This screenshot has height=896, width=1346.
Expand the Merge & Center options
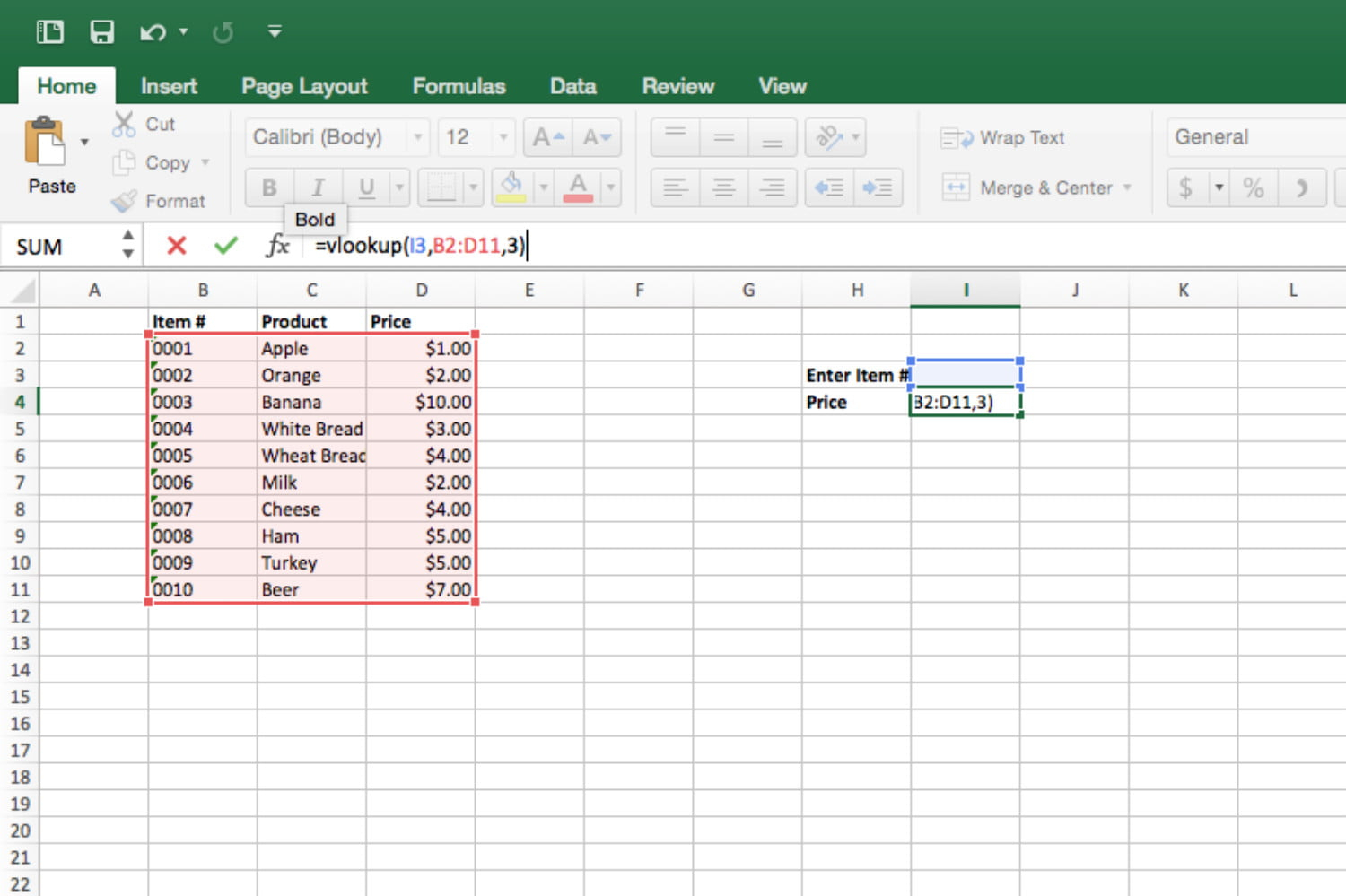[x=1127, y=187]
